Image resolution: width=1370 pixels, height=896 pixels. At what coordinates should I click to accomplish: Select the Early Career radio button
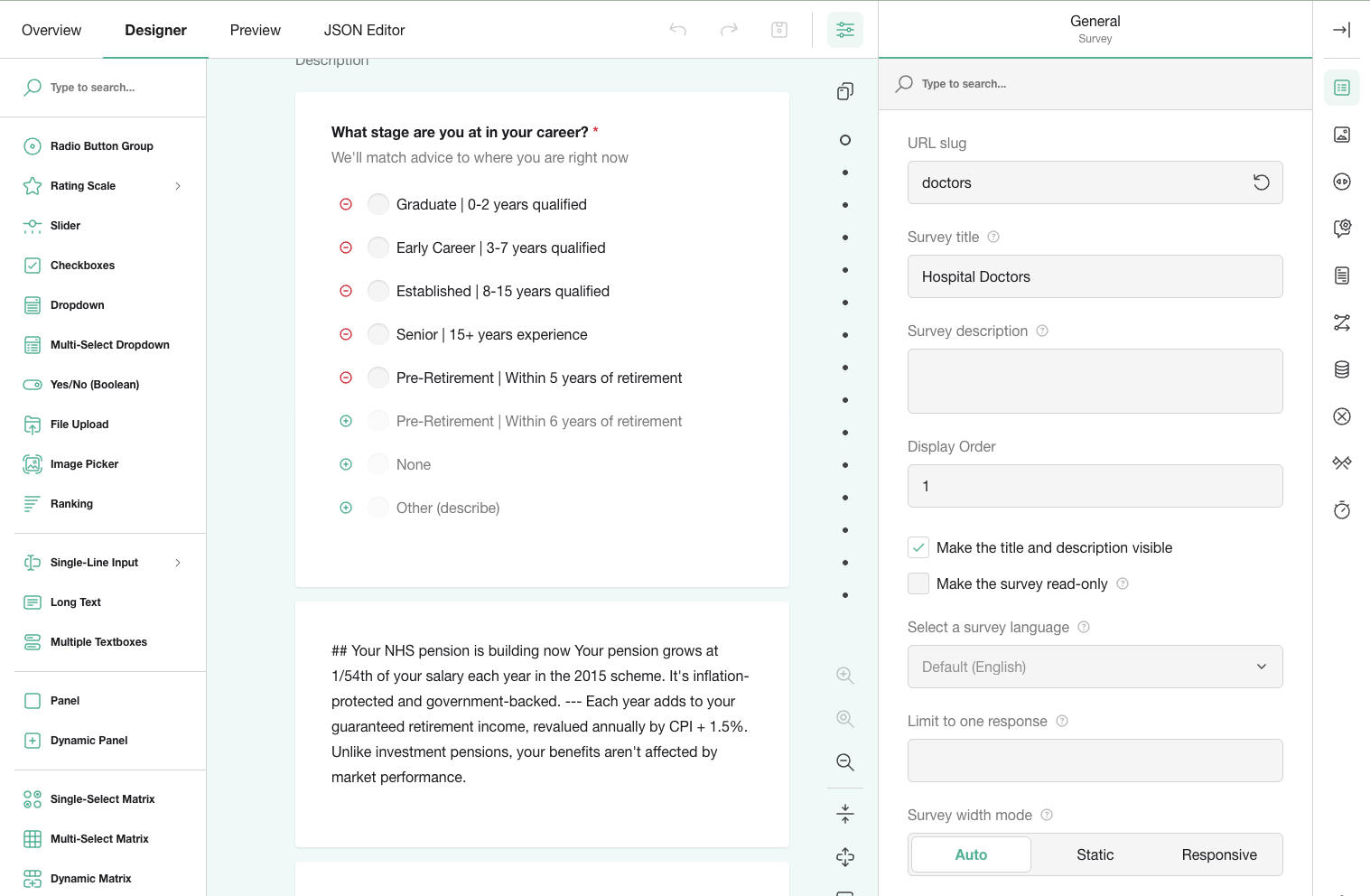(378, 247)
